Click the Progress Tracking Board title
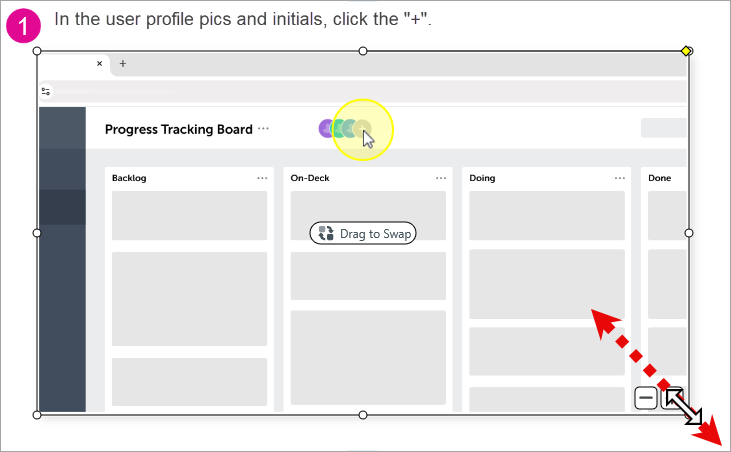The width and height of the screenshot is (731, 452). click(178, 129)
